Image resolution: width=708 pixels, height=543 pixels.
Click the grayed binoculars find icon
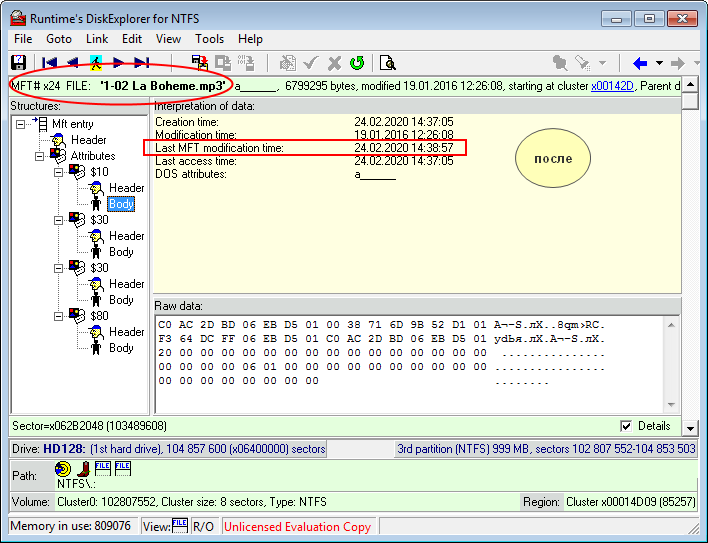pyautogui.click(x=560, y=63)
